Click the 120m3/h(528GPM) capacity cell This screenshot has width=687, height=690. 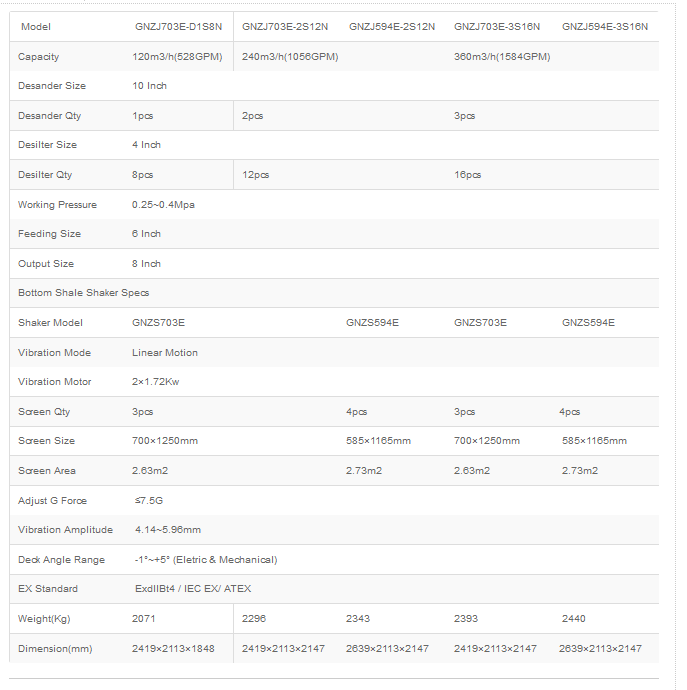point(177,57)
